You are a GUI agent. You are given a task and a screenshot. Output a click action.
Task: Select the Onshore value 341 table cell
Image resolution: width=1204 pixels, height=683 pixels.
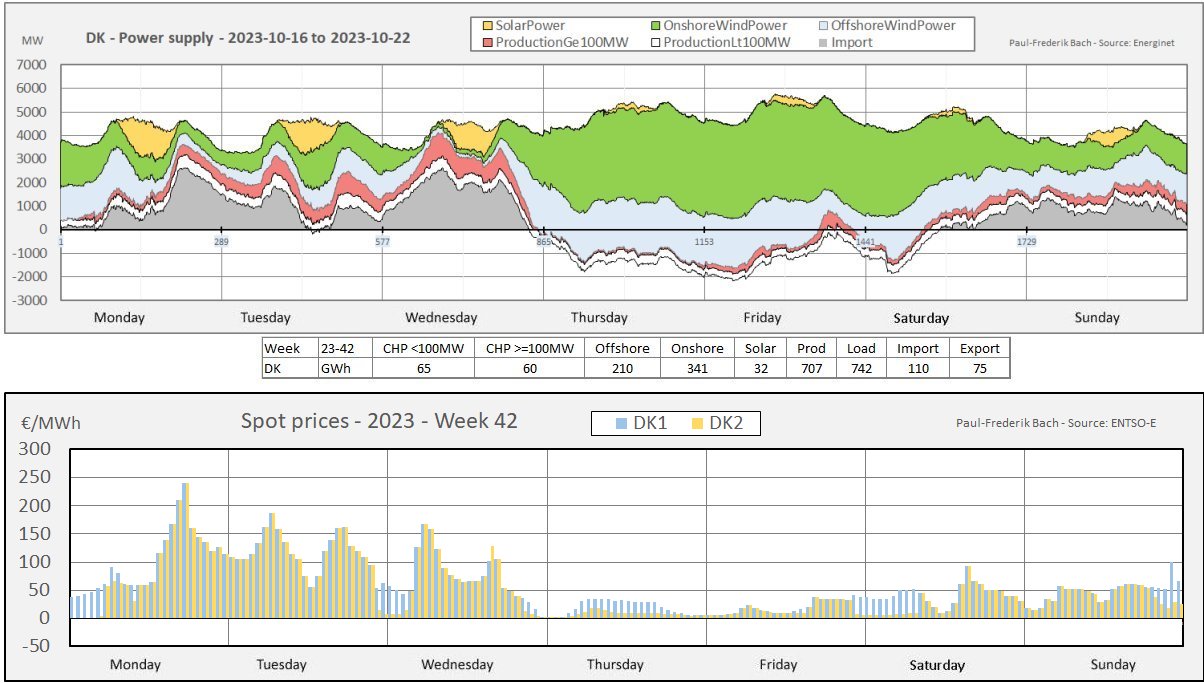697,368
